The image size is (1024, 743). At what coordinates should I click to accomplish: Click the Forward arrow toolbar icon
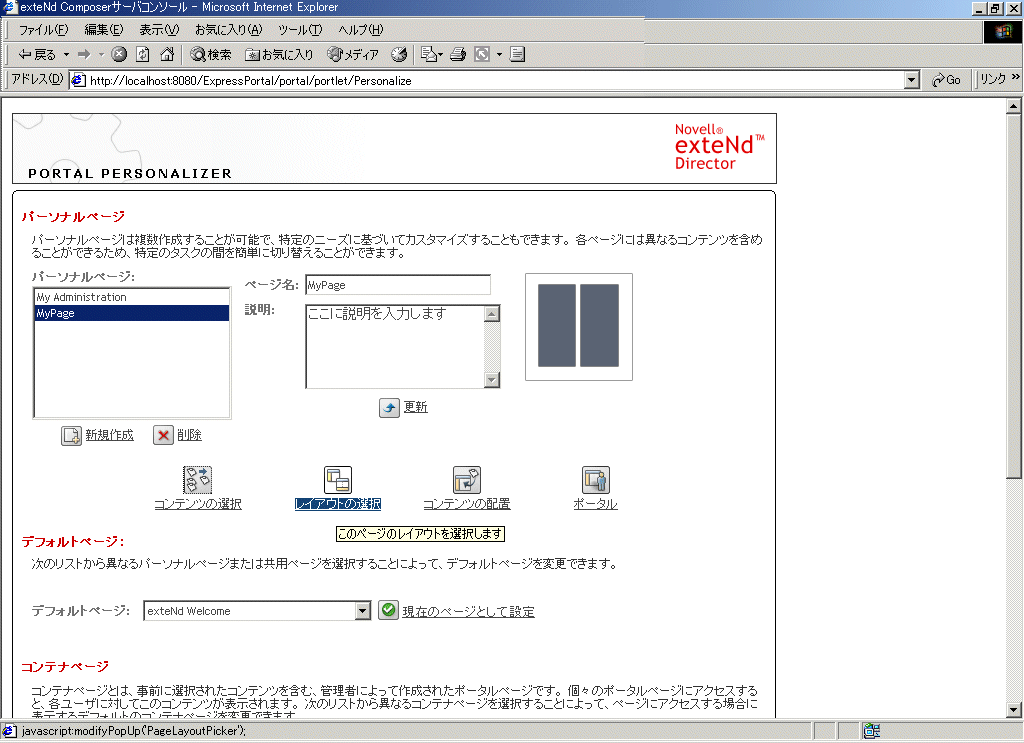point(84,55)
